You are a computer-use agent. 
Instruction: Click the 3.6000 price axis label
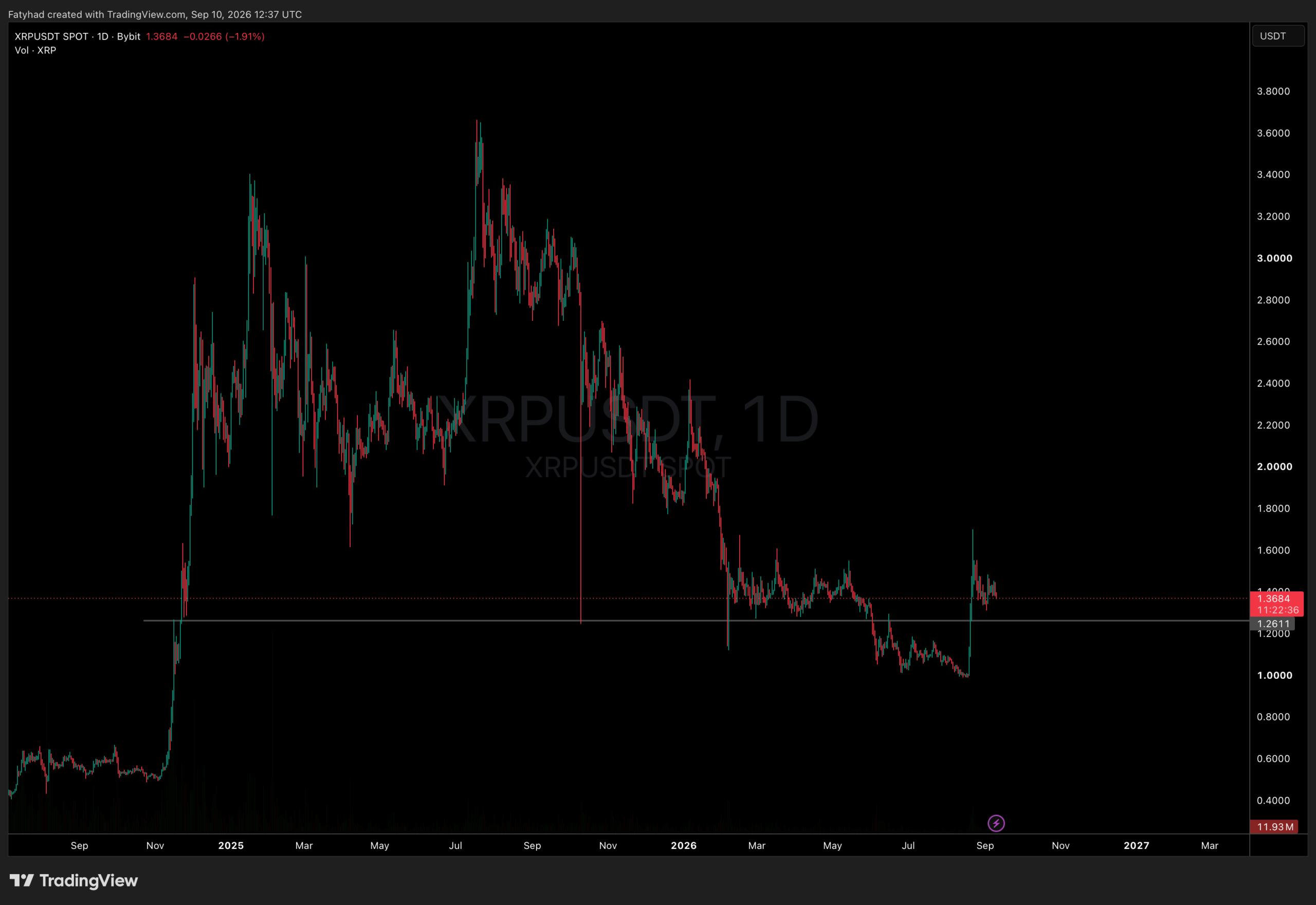[x=1273, y=133]
